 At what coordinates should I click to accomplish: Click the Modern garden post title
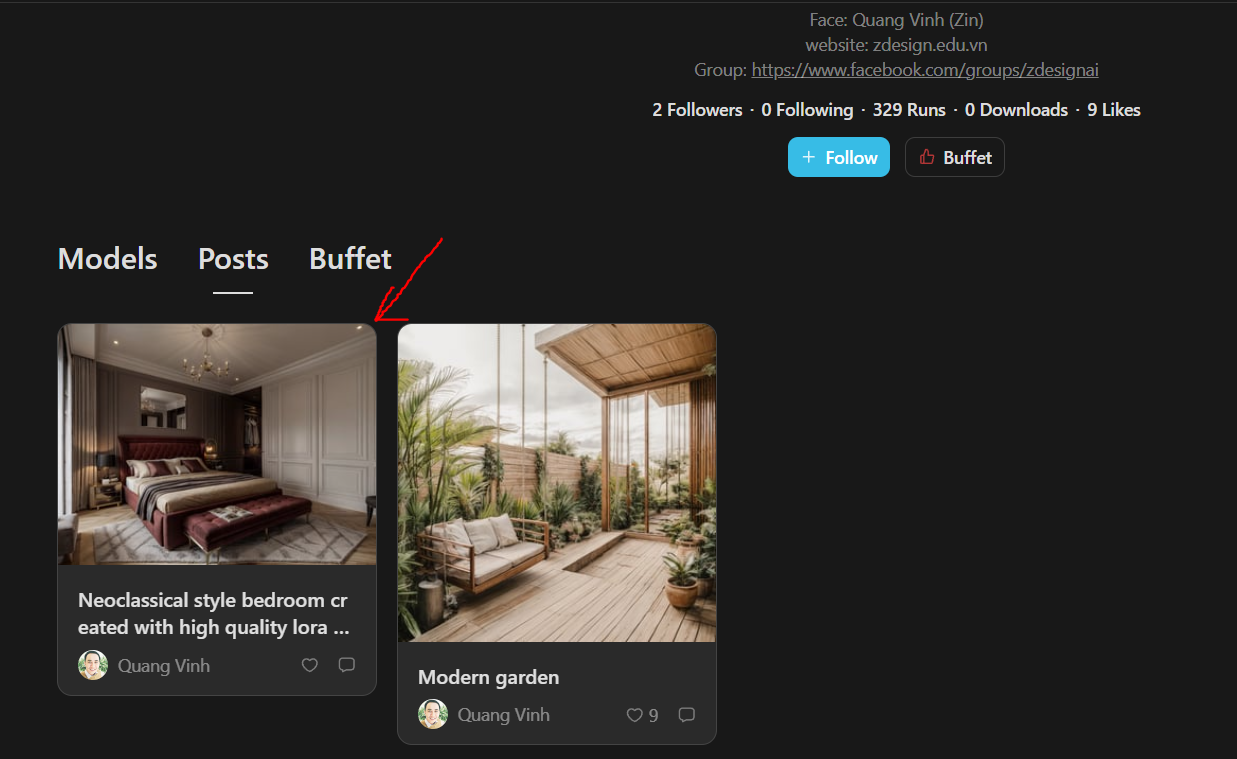click(488, 677)
